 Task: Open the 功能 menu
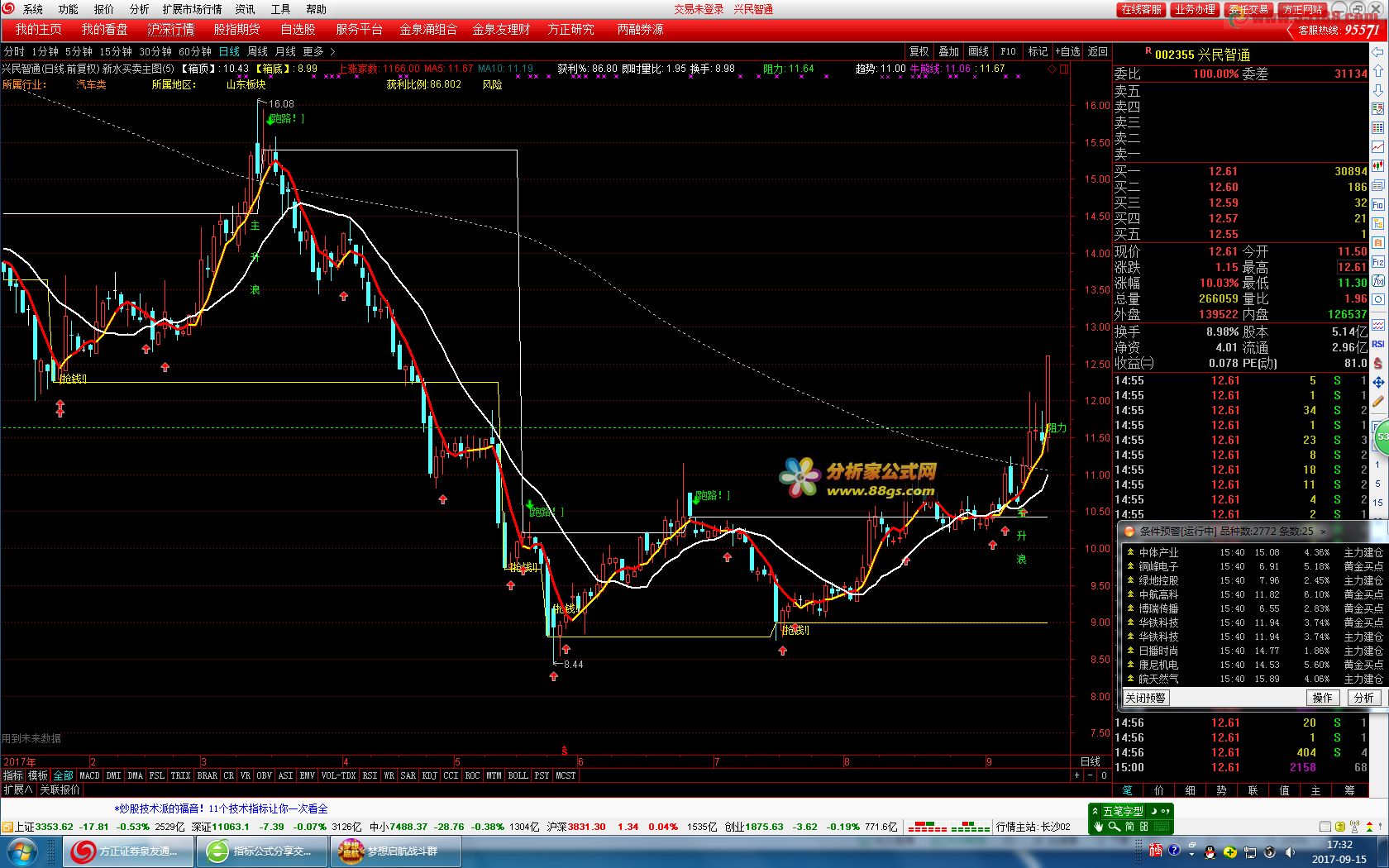68,9
